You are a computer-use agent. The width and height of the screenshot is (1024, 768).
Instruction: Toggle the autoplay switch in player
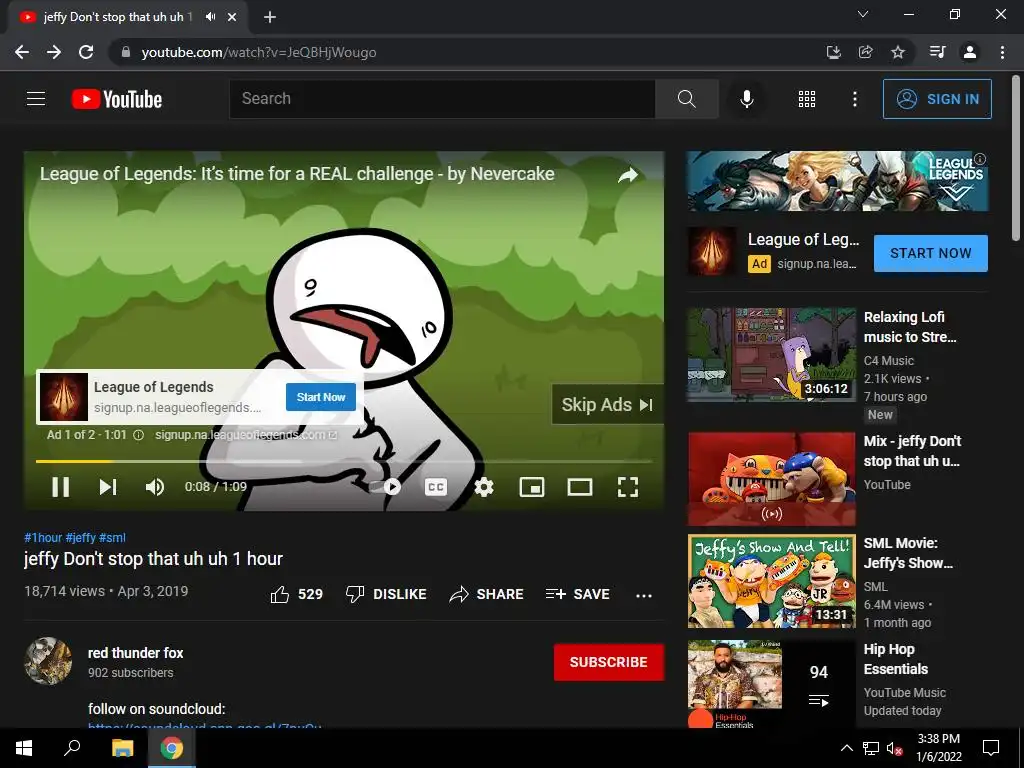(x=385, y=487)
